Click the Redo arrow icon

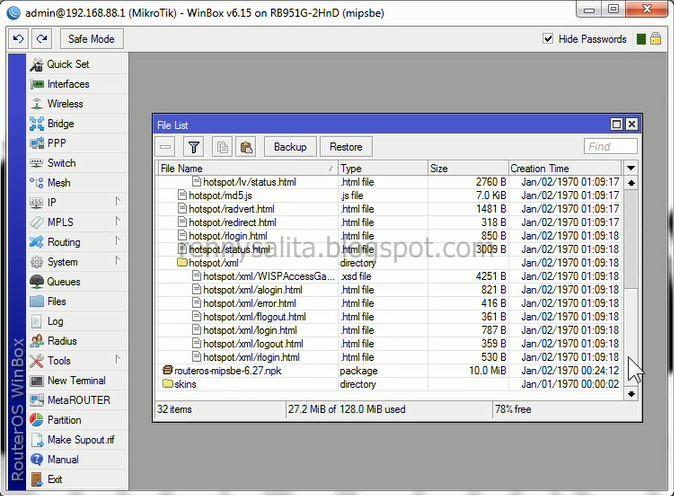(x=42, y=39)
